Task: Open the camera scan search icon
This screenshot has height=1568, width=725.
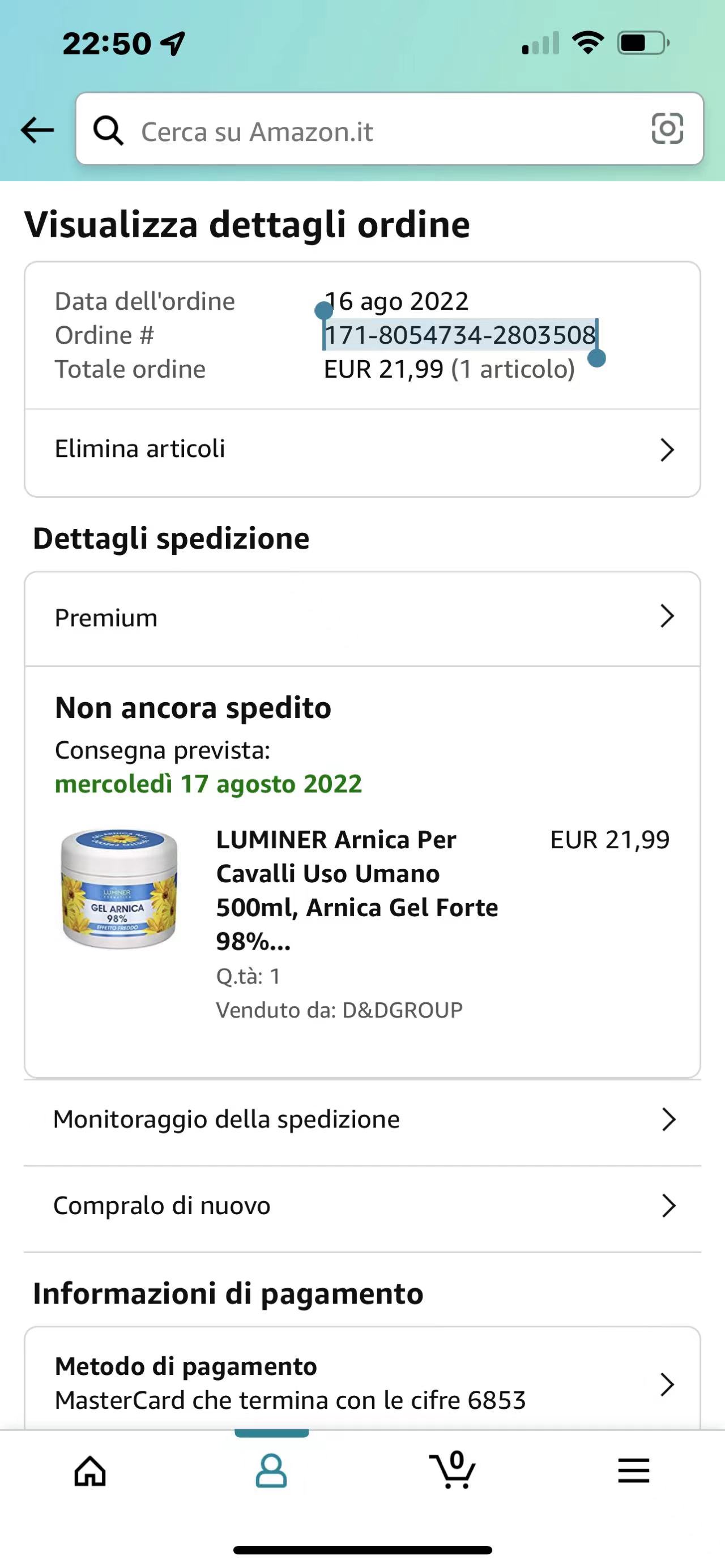Action: click(667, 129)
